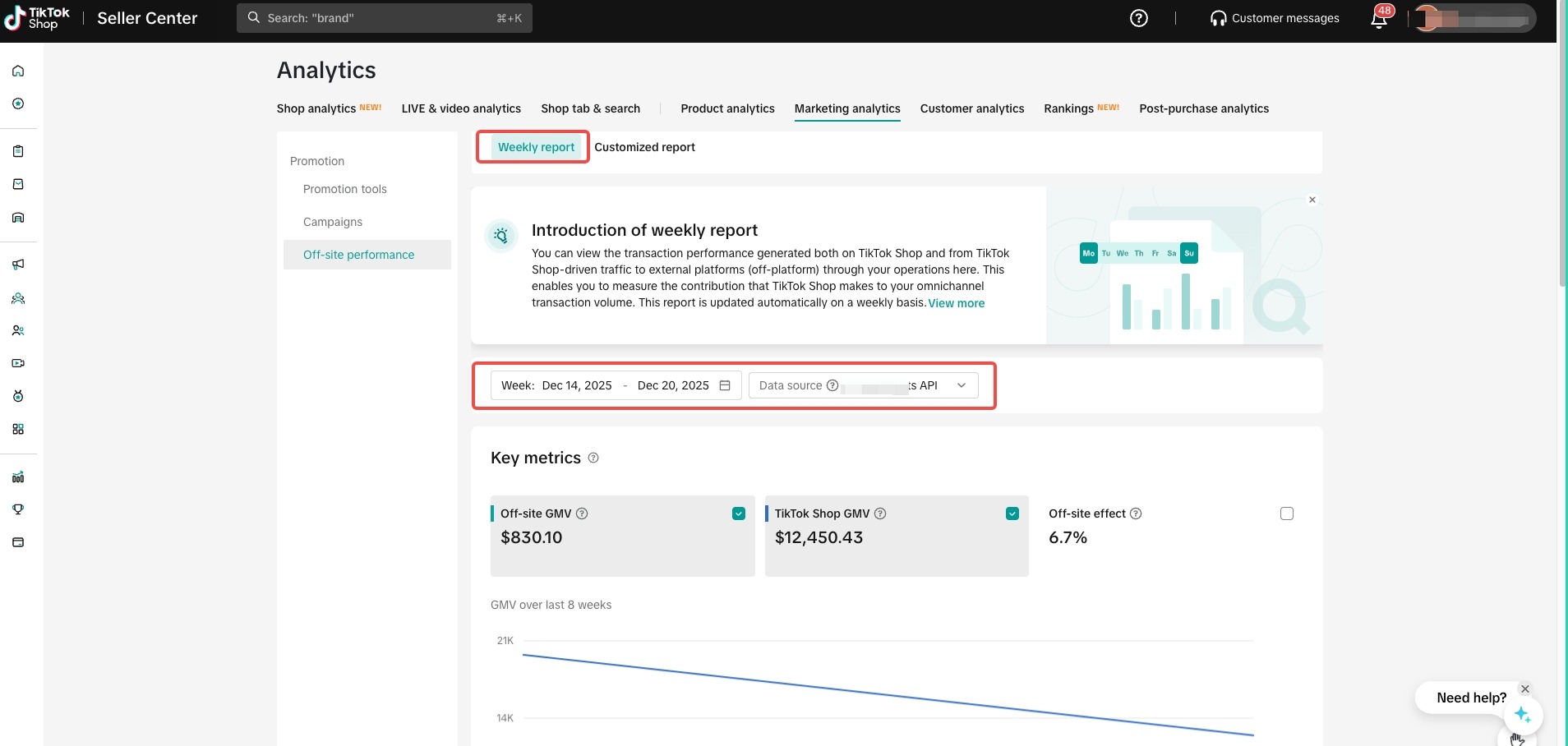Open the help question mark icon in header
The image size is (1568, 746).
1138,18
